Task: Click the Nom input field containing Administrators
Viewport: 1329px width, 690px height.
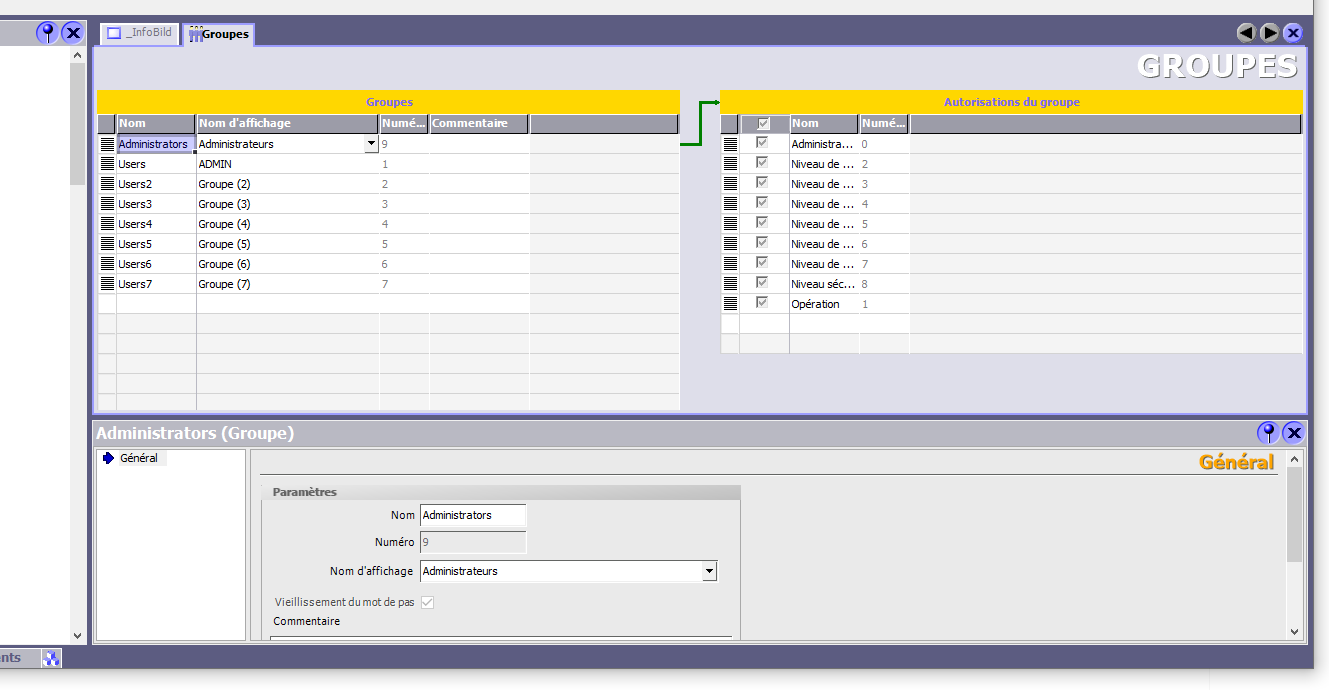Action: 472,515
